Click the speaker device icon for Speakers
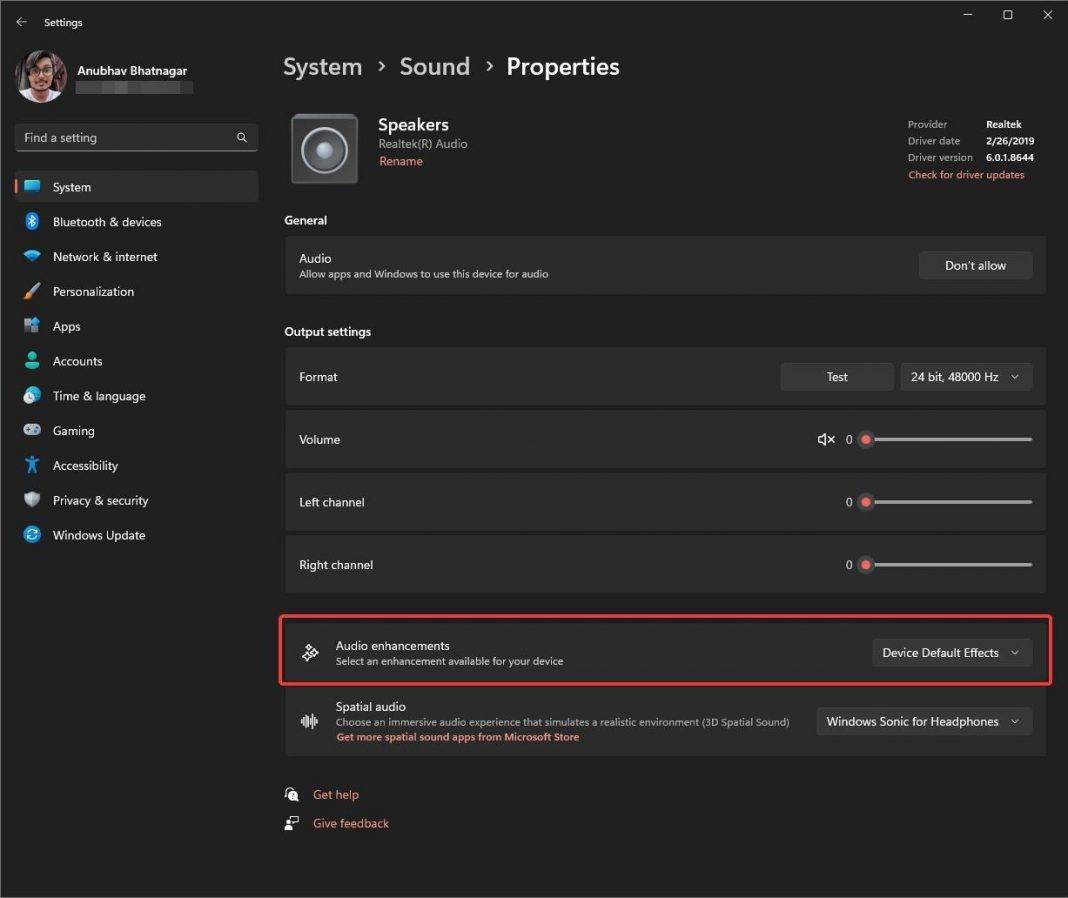 click(x=324, y=148)
